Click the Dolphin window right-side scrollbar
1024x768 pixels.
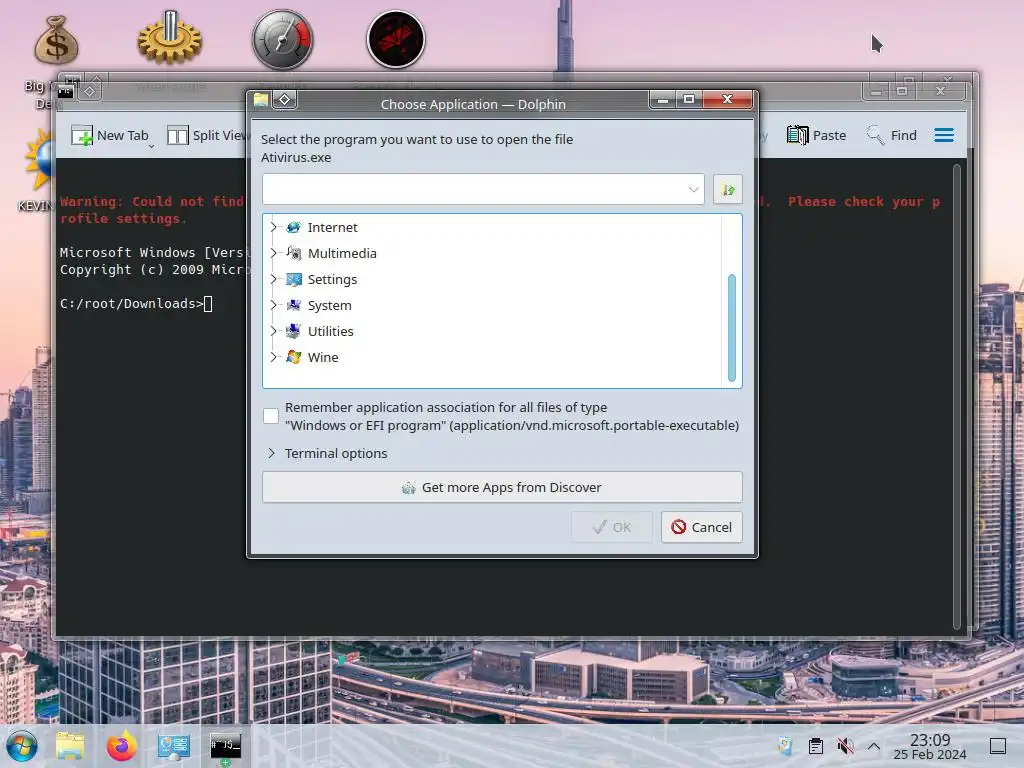point(957,397)
